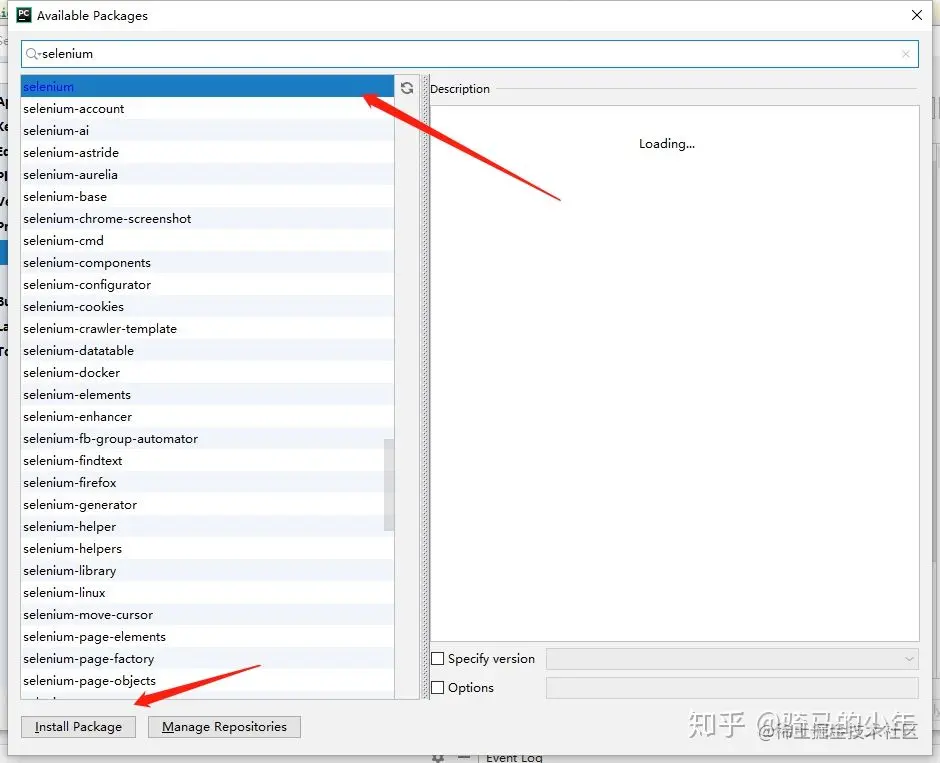The height and width of the screenshot is (763, 940).
Task: Click Event Log in background window
Action: coord(514,758)
